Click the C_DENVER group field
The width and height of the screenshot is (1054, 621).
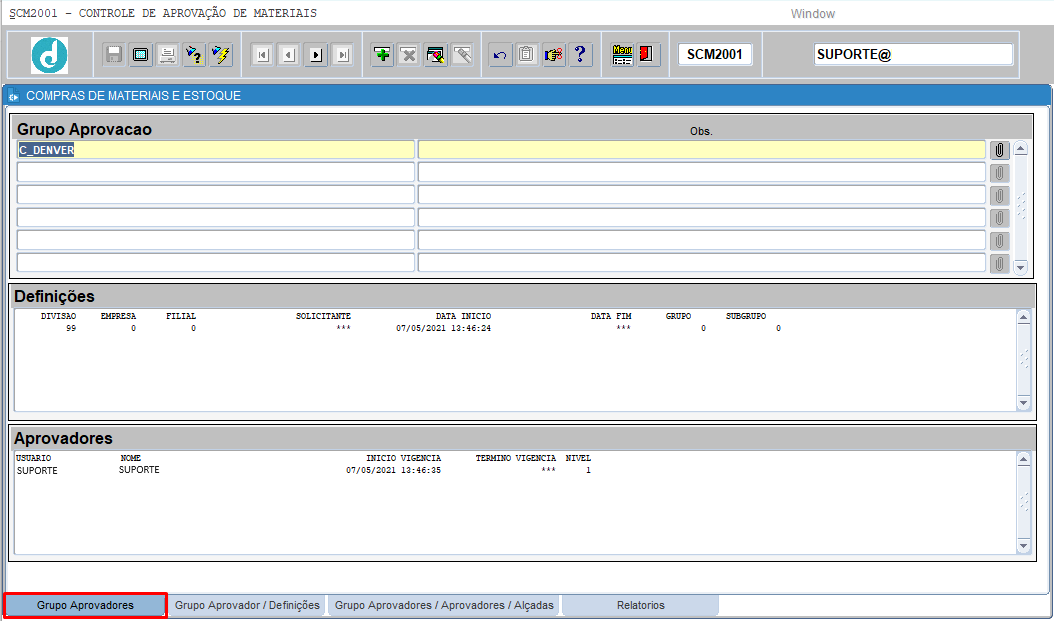[216, 150]
